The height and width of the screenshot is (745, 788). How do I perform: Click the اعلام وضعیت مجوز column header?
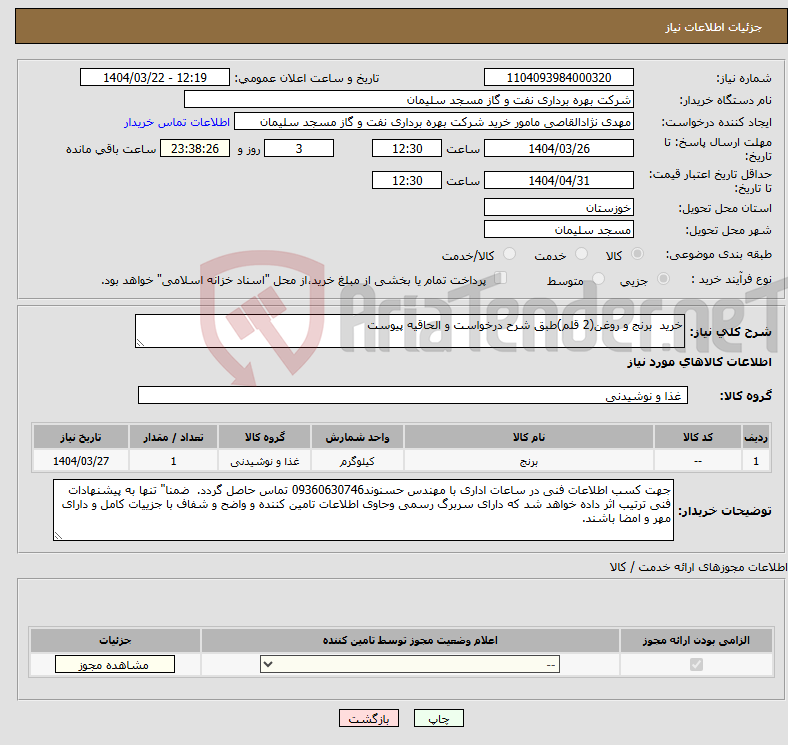[x=410, y=640]
